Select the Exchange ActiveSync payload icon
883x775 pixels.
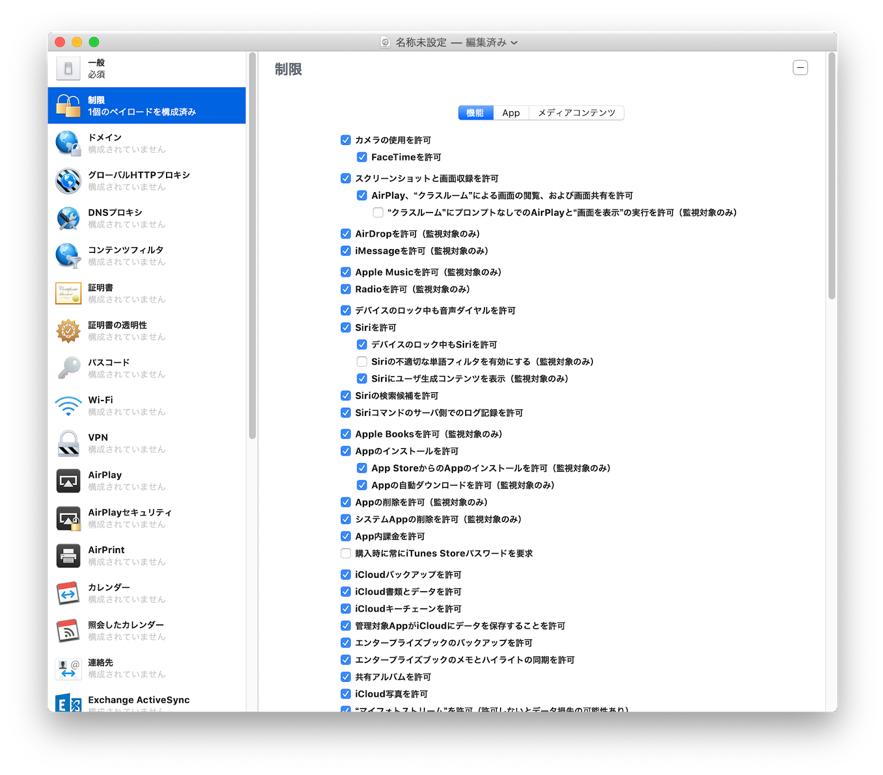(70, 705)
